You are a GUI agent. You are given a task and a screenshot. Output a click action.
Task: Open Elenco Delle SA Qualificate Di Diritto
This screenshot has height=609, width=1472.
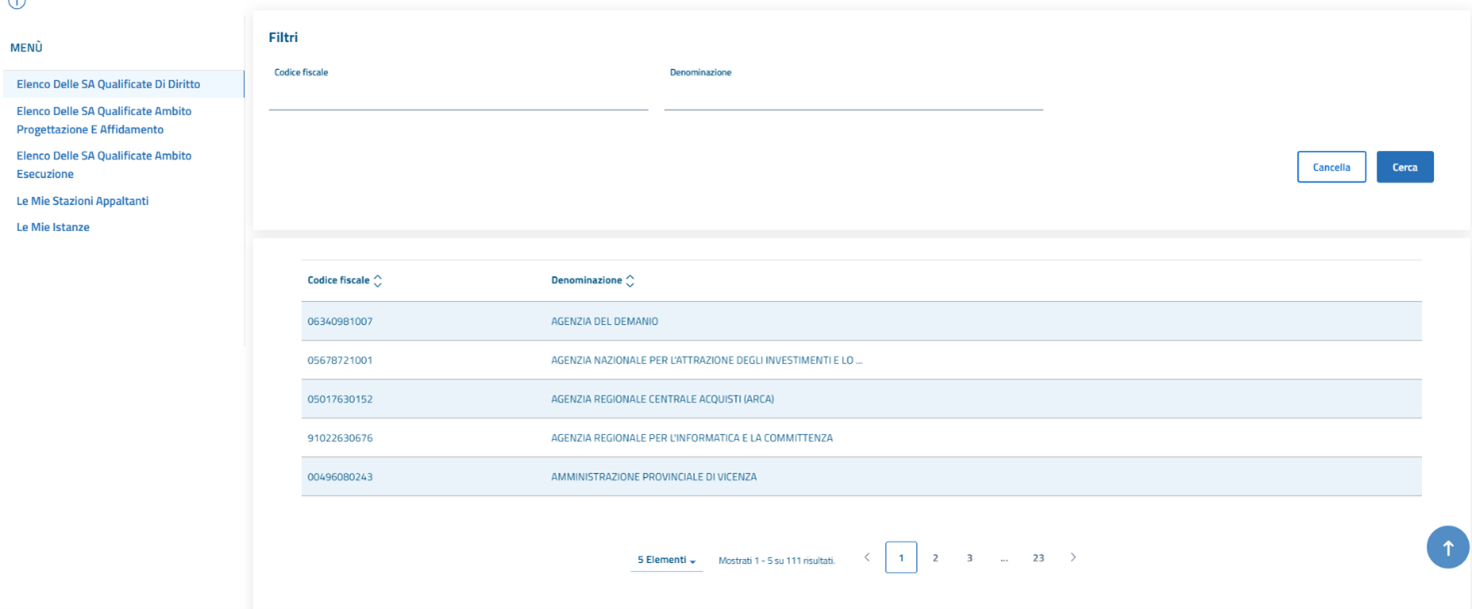tap(108, 84)
